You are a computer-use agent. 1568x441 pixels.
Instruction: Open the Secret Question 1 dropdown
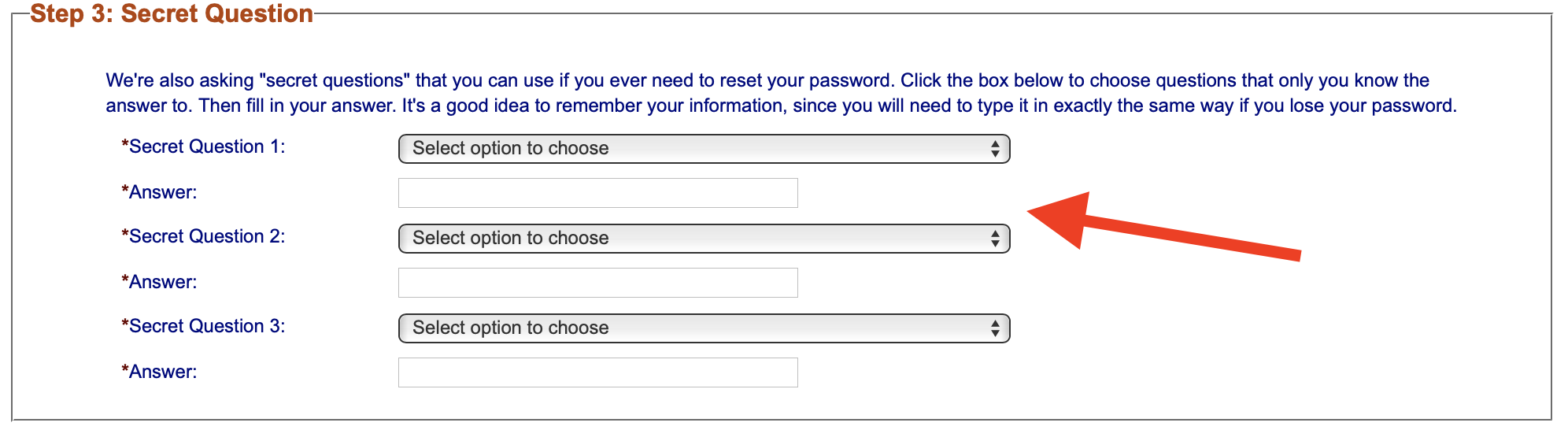pyautogui.click(x=703, y=149)
